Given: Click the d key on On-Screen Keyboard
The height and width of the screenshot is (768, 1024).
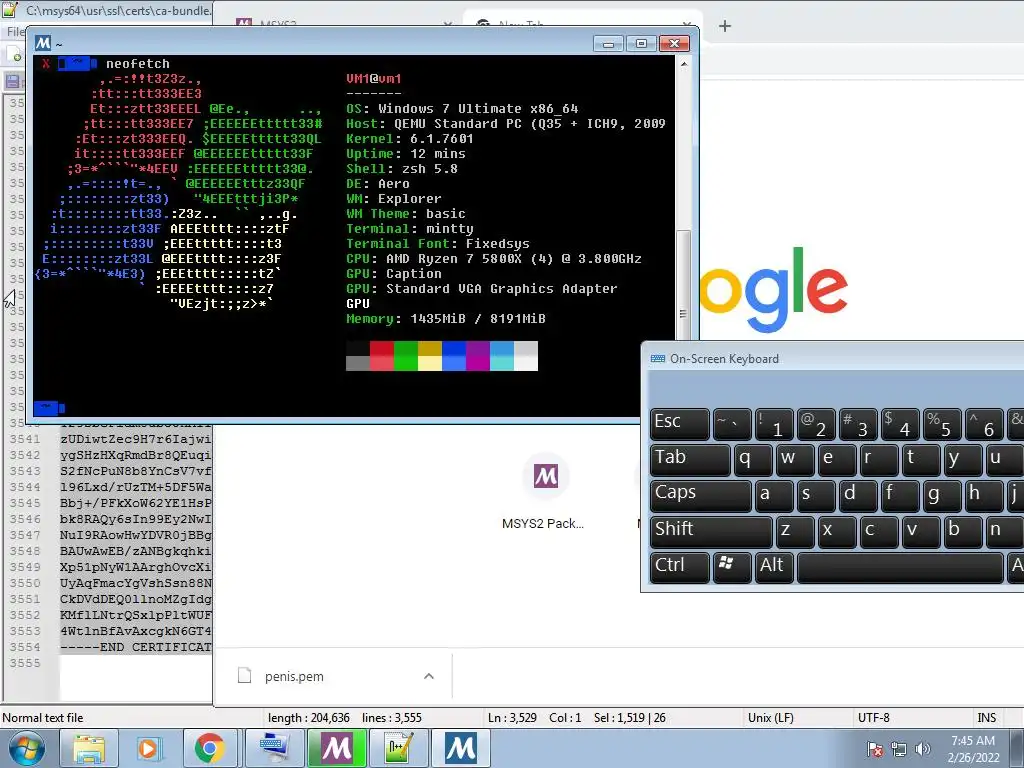Looking at the screenshot, I should point(857,495).
